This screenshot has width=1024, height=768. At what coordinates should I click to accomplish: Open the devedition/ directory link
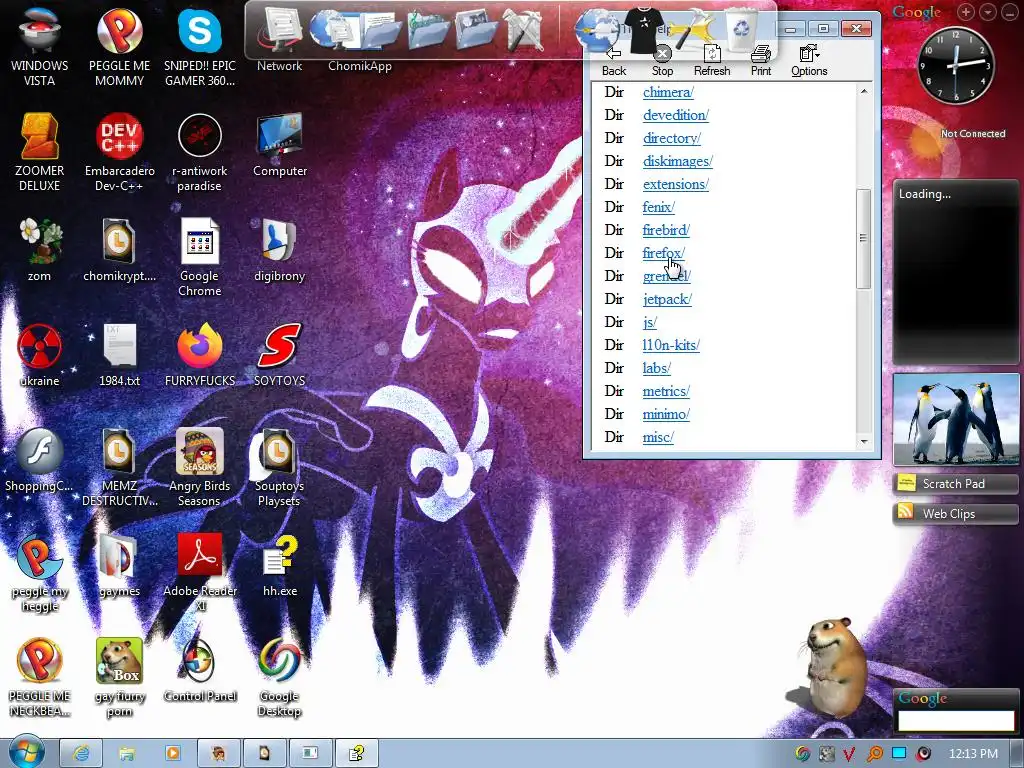(x=675, y=115)
